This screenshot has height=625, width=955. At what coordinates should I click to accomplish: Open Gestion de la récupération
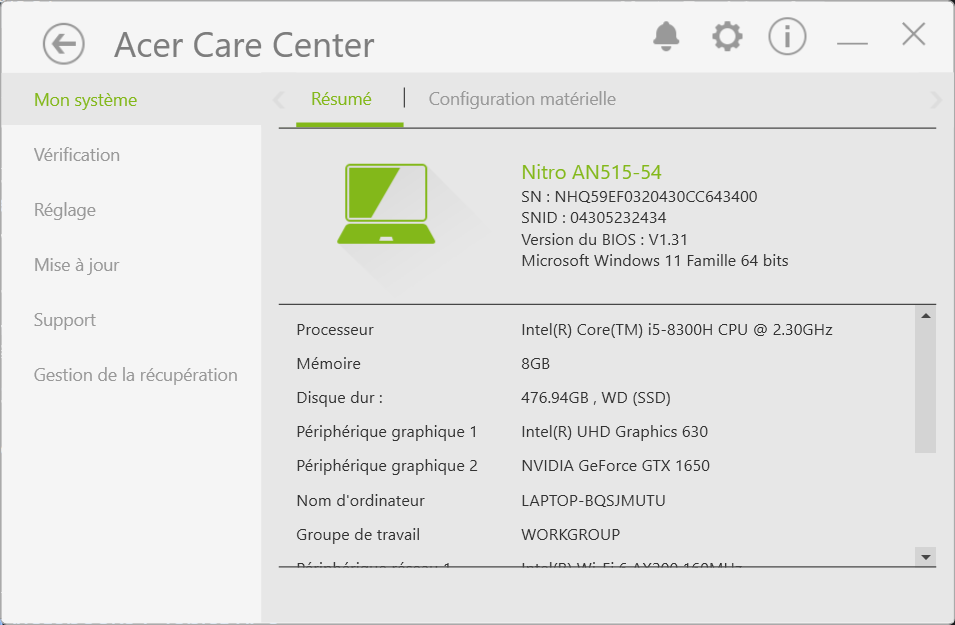135,375
